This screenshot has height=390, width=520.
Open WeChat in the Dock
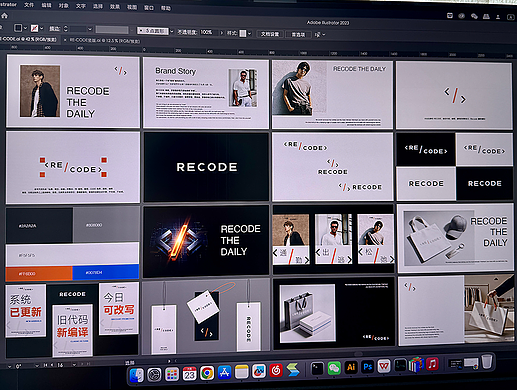pyautogui.click(x=334, y=368)
